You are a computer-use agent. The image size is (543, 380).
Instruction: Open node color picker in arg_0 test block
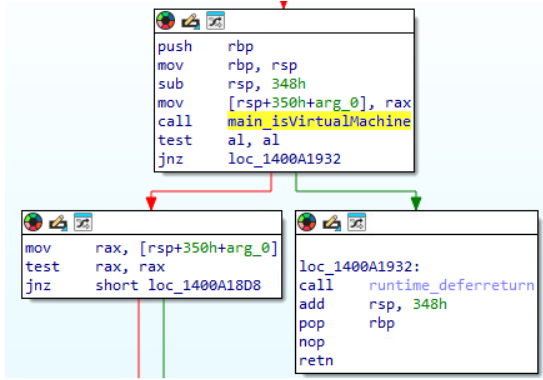pos(33,222)
